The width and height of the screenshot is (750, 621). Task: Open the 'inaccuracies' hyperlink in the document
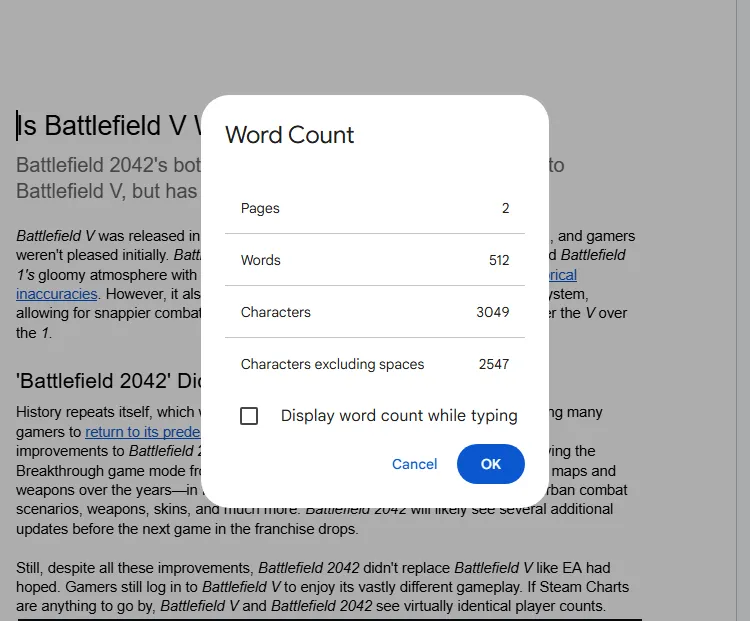coord(56,294)
